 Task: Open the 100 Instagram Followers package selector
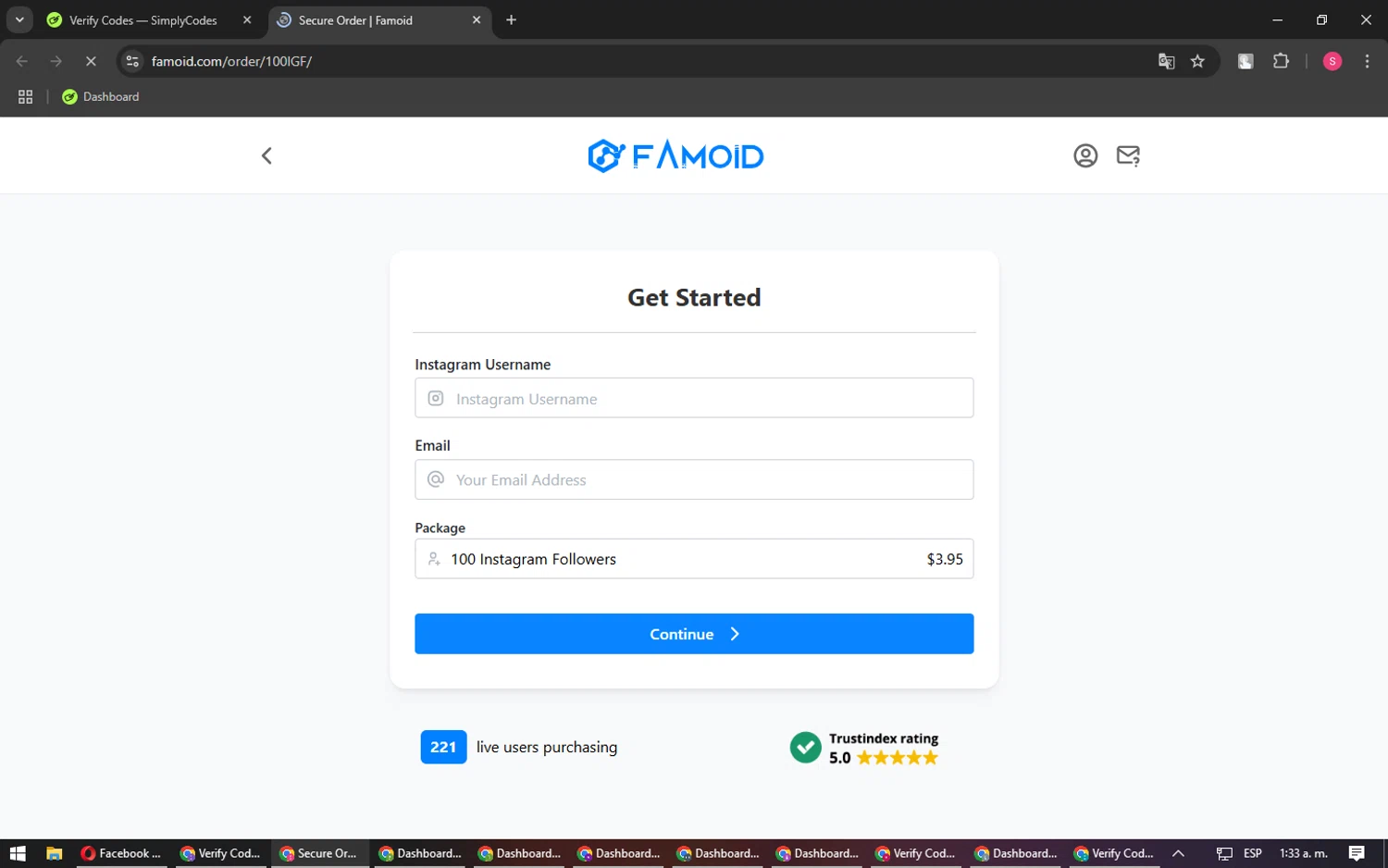(x=694, y=559)
